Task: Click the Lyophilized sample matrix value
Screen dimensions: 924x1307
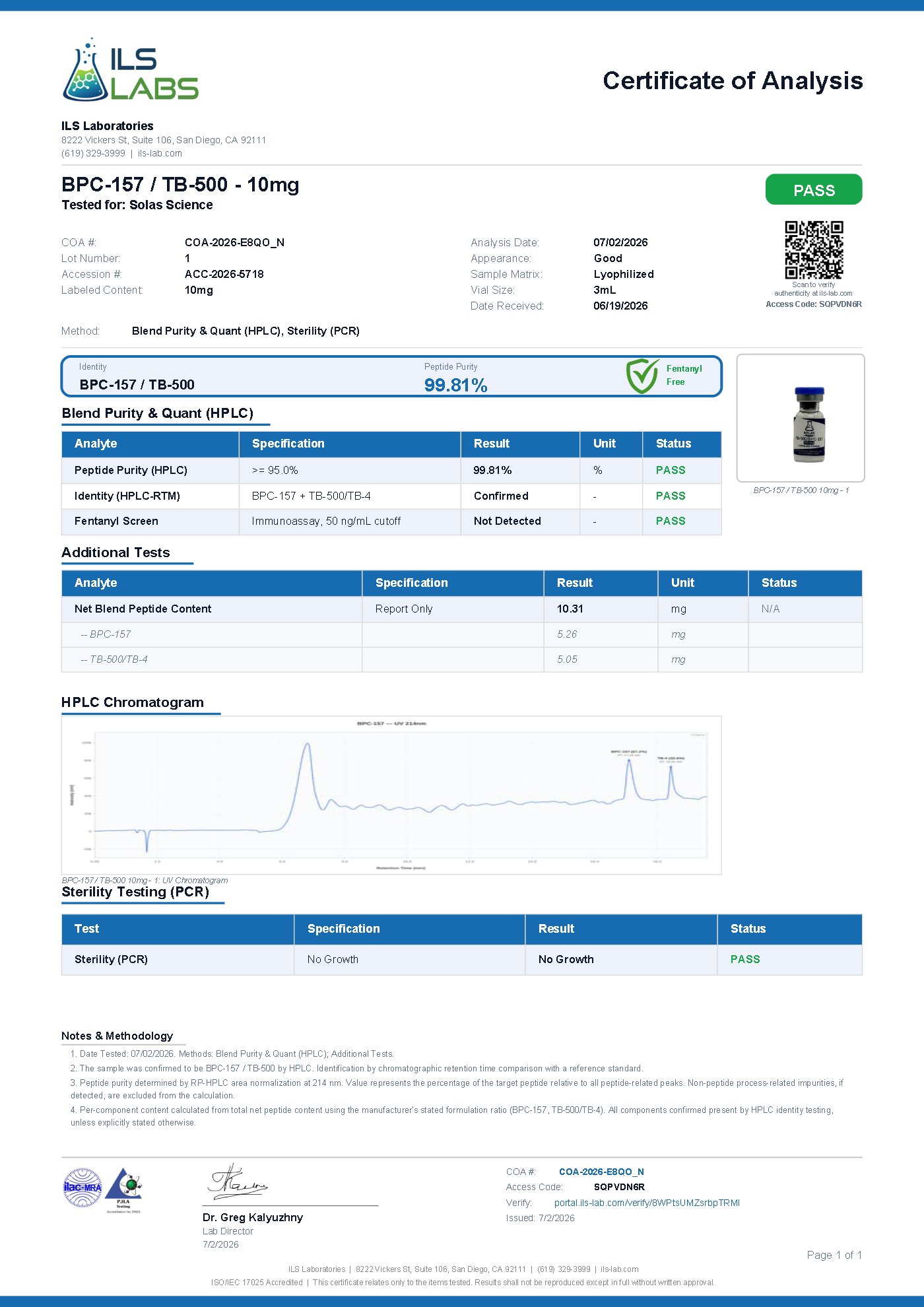Action: [x=624, y=274]
